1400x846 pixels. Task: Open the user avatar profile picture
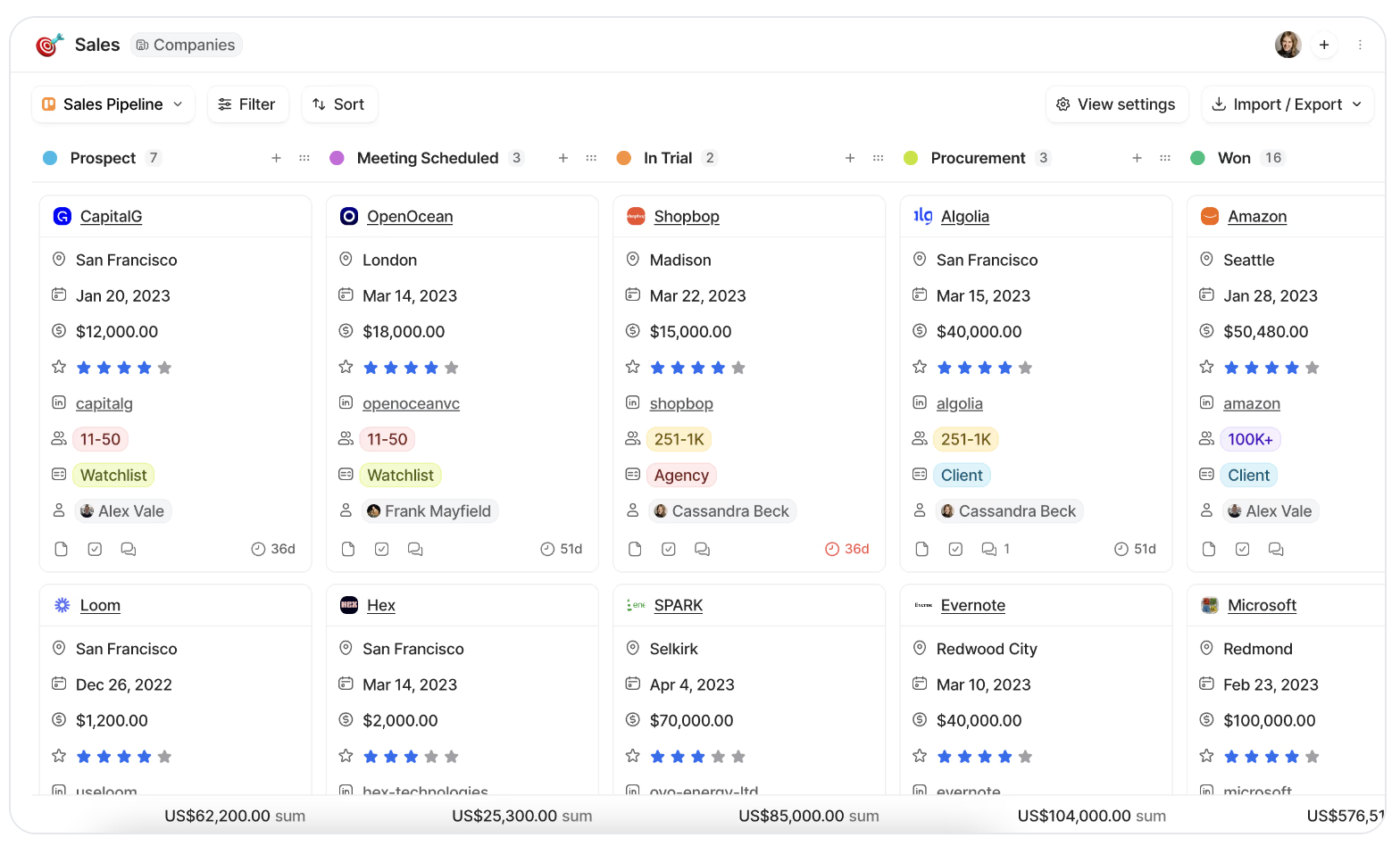(1287, 45)
